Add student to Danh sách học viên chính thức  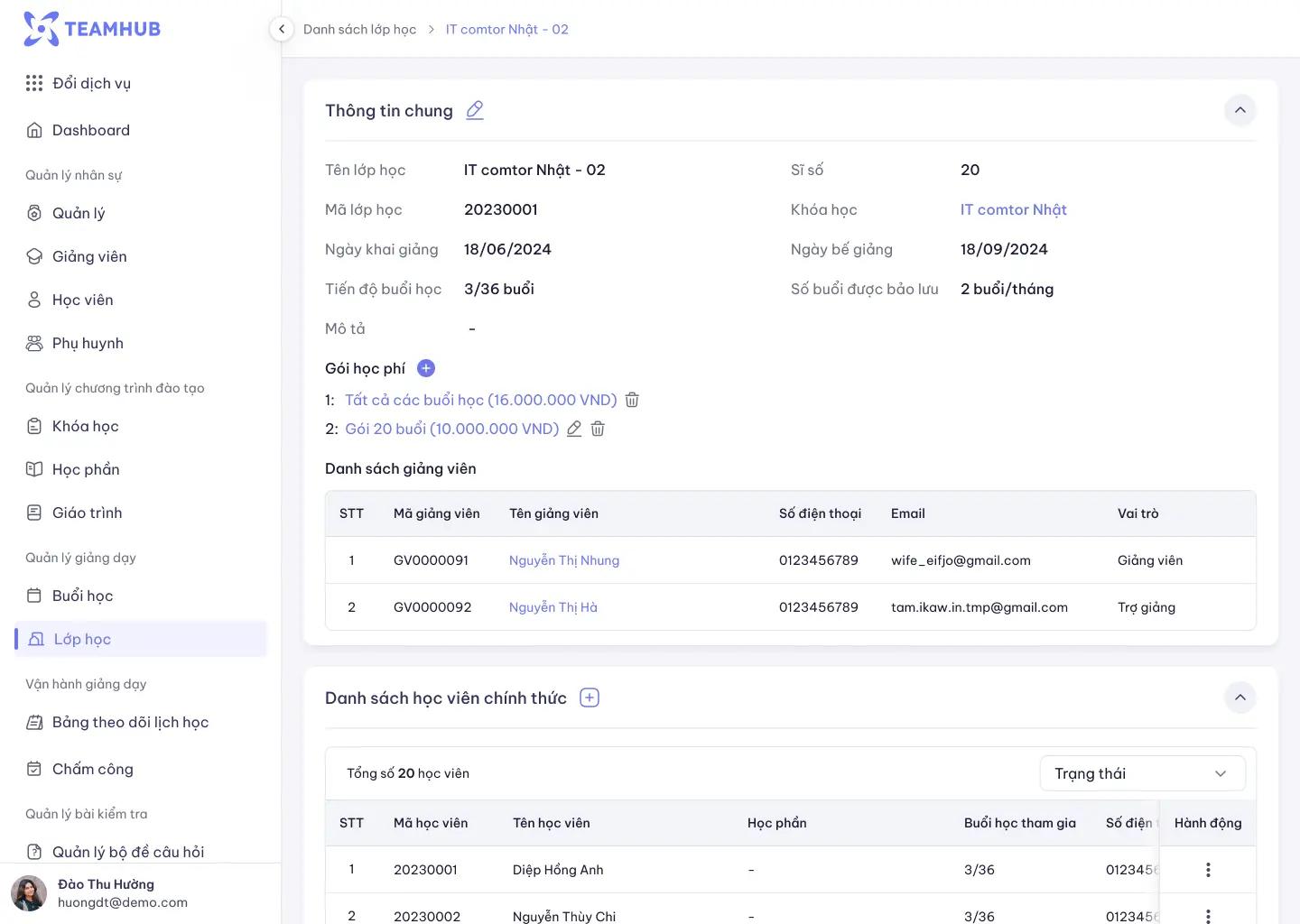point(590,698)
